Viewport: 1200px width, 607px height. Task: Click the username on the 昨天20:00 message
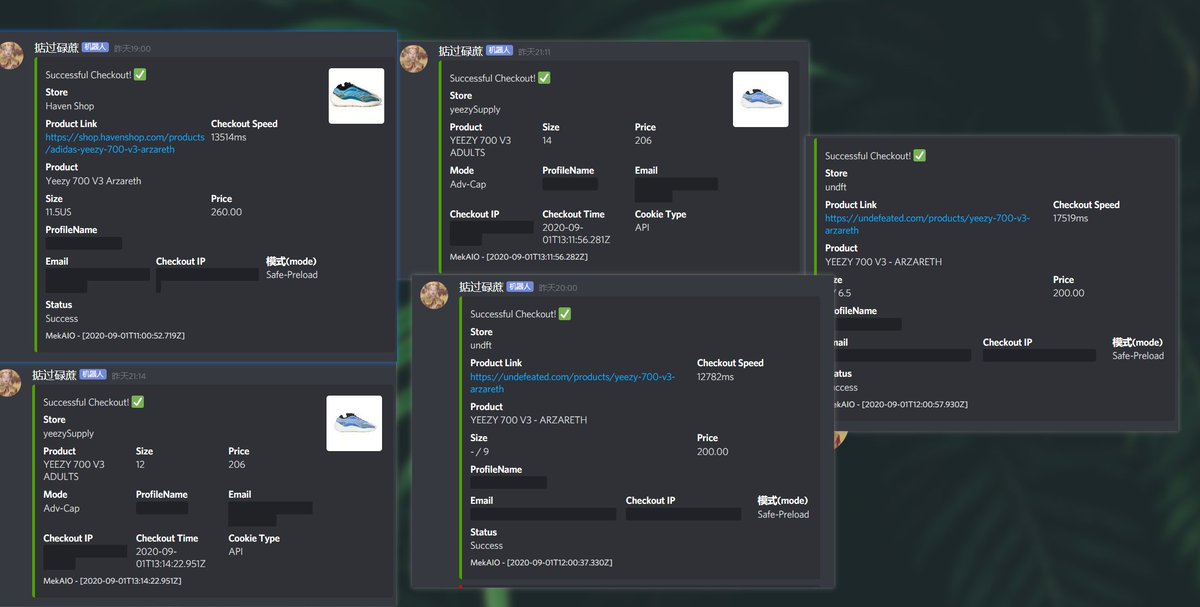[x=481, y=286]
